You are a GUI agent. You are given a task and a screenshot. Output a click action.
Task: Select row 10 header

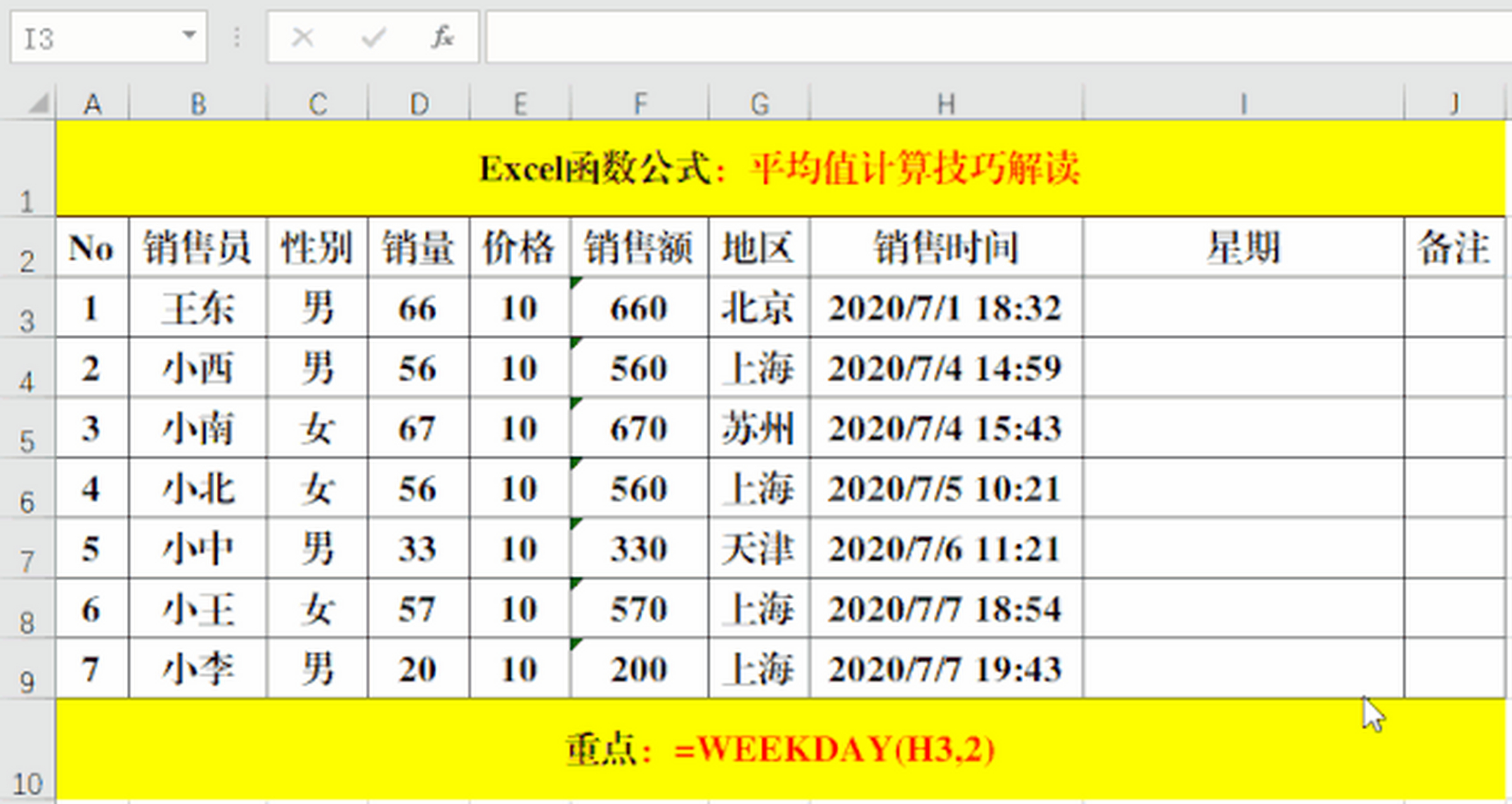[28, 750]
